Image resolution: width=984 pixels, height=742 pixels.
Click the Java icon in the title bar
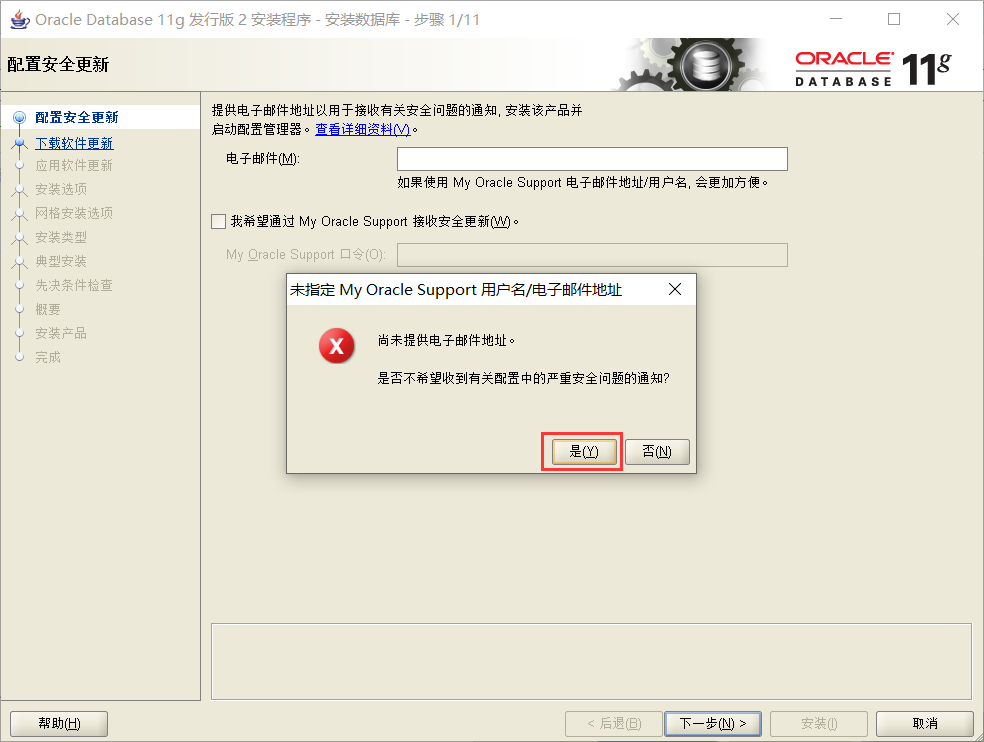(x=19, y=19)
